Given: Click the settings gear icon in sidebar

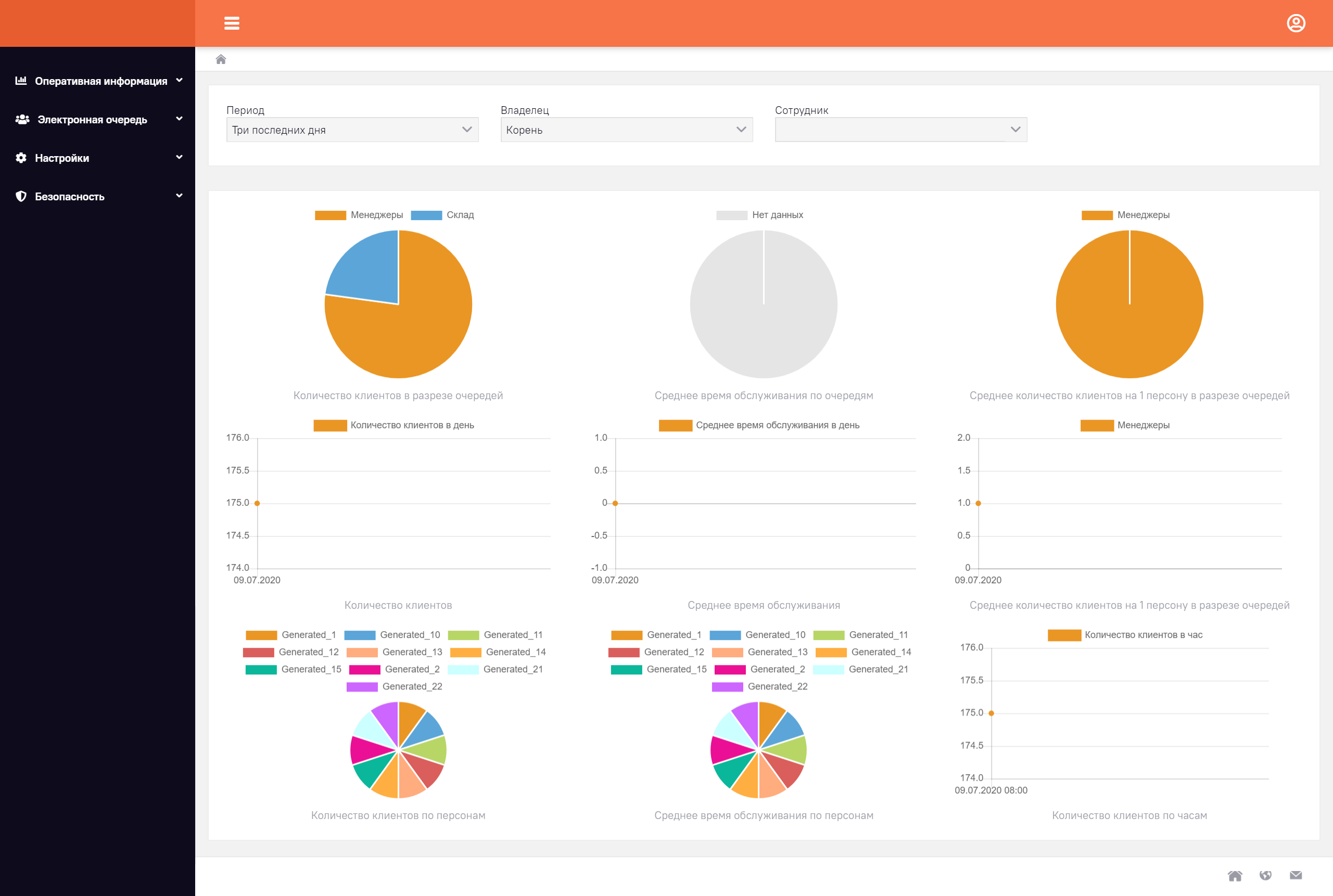Looking at the screenshot, I should tap(21, 157).
